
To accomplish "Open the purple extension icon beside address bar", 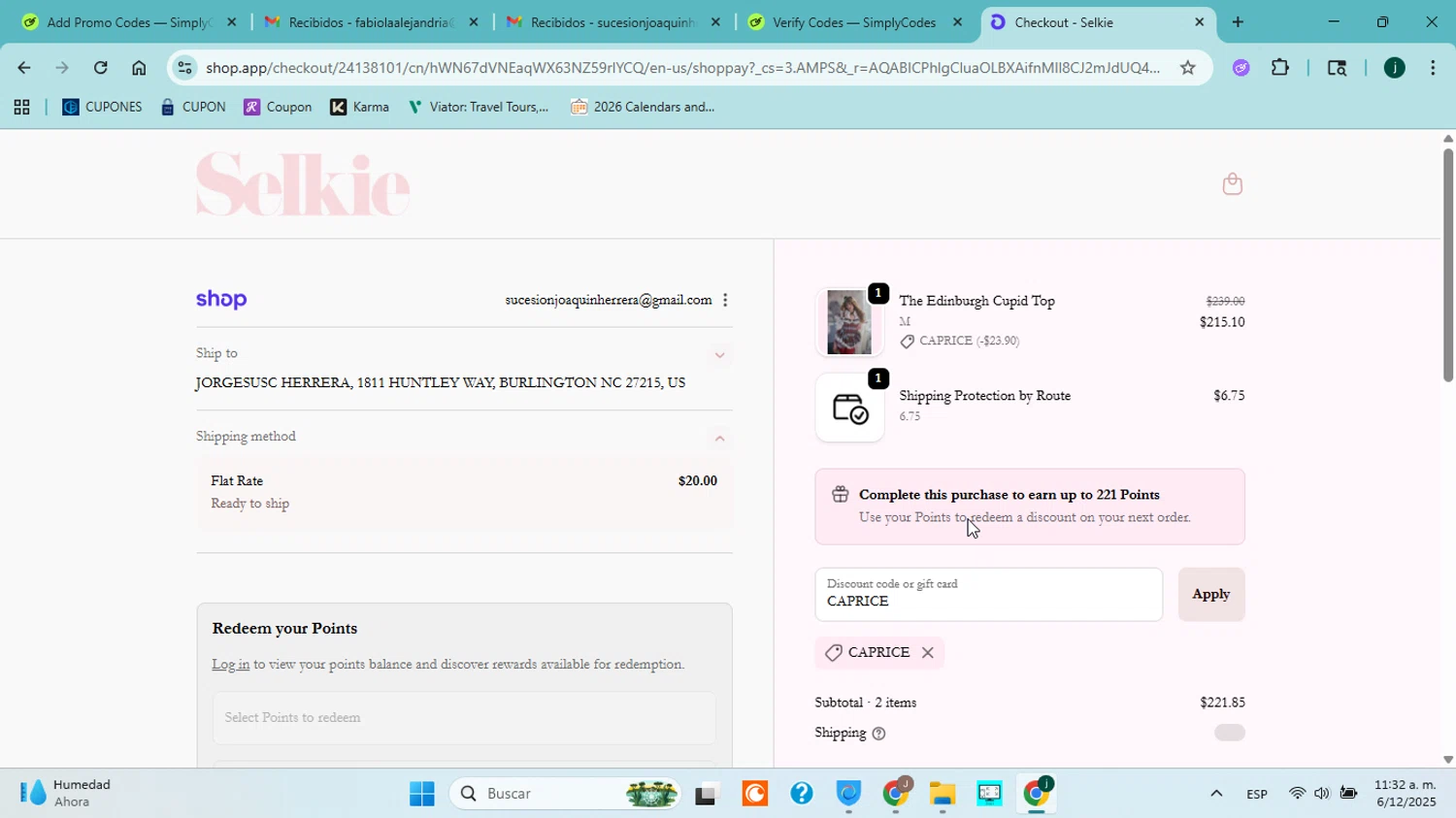I will coord(1241,68).
